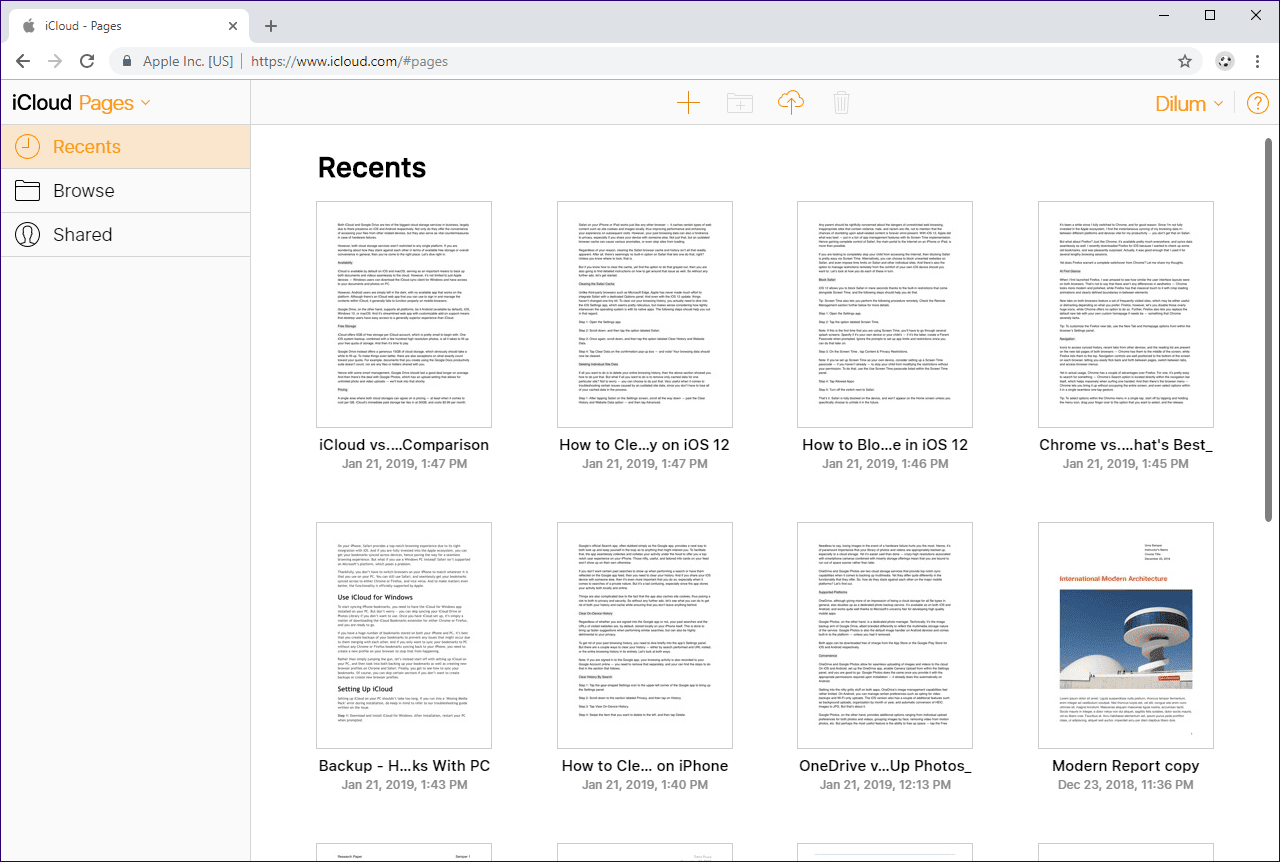The image size is (1280, 862).
Task: Click the Dec 23, 2018, 11:36 PM date
Action: tap(1126, 785)
